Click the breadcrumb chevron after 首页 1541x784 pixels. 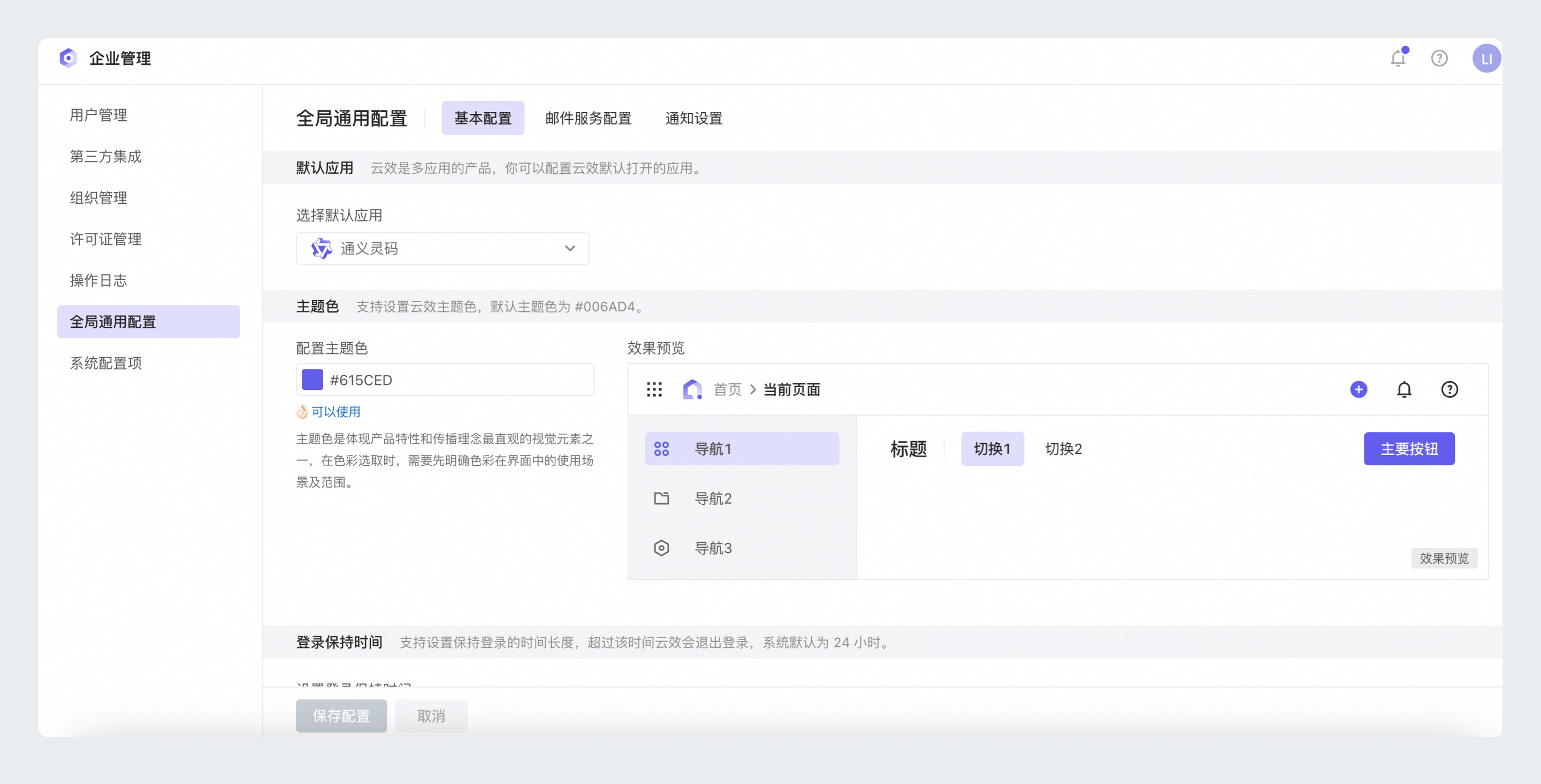752,390
